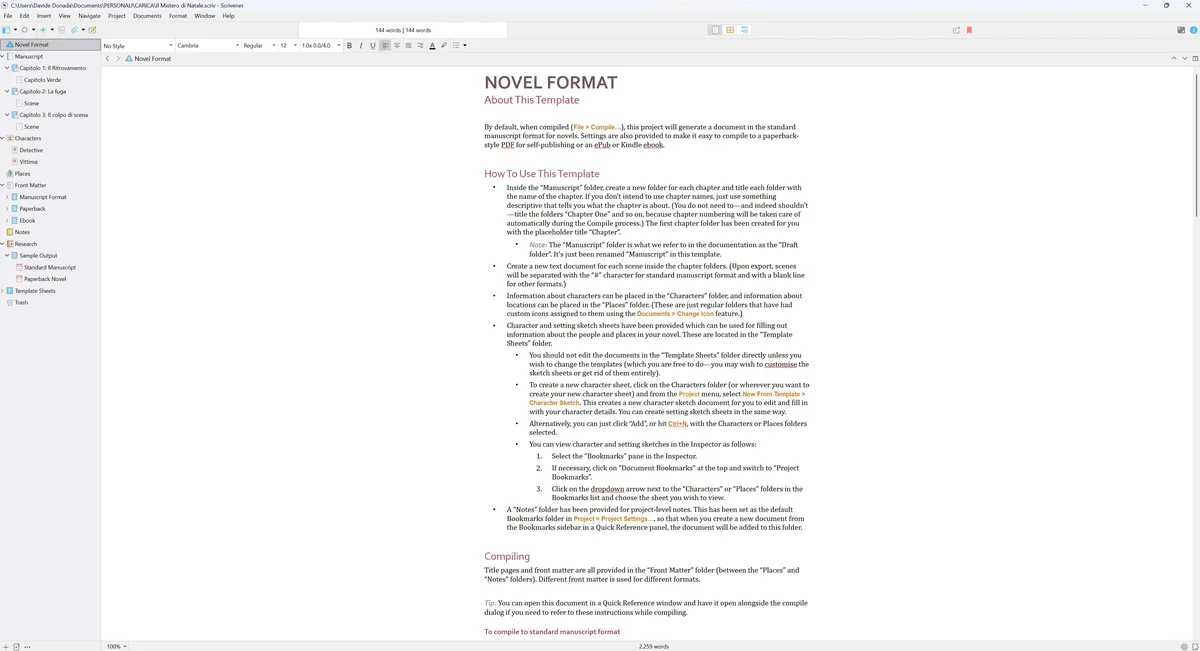Apply highlight color marker
Screen dimensions: 1200x651
pos(444,45)
